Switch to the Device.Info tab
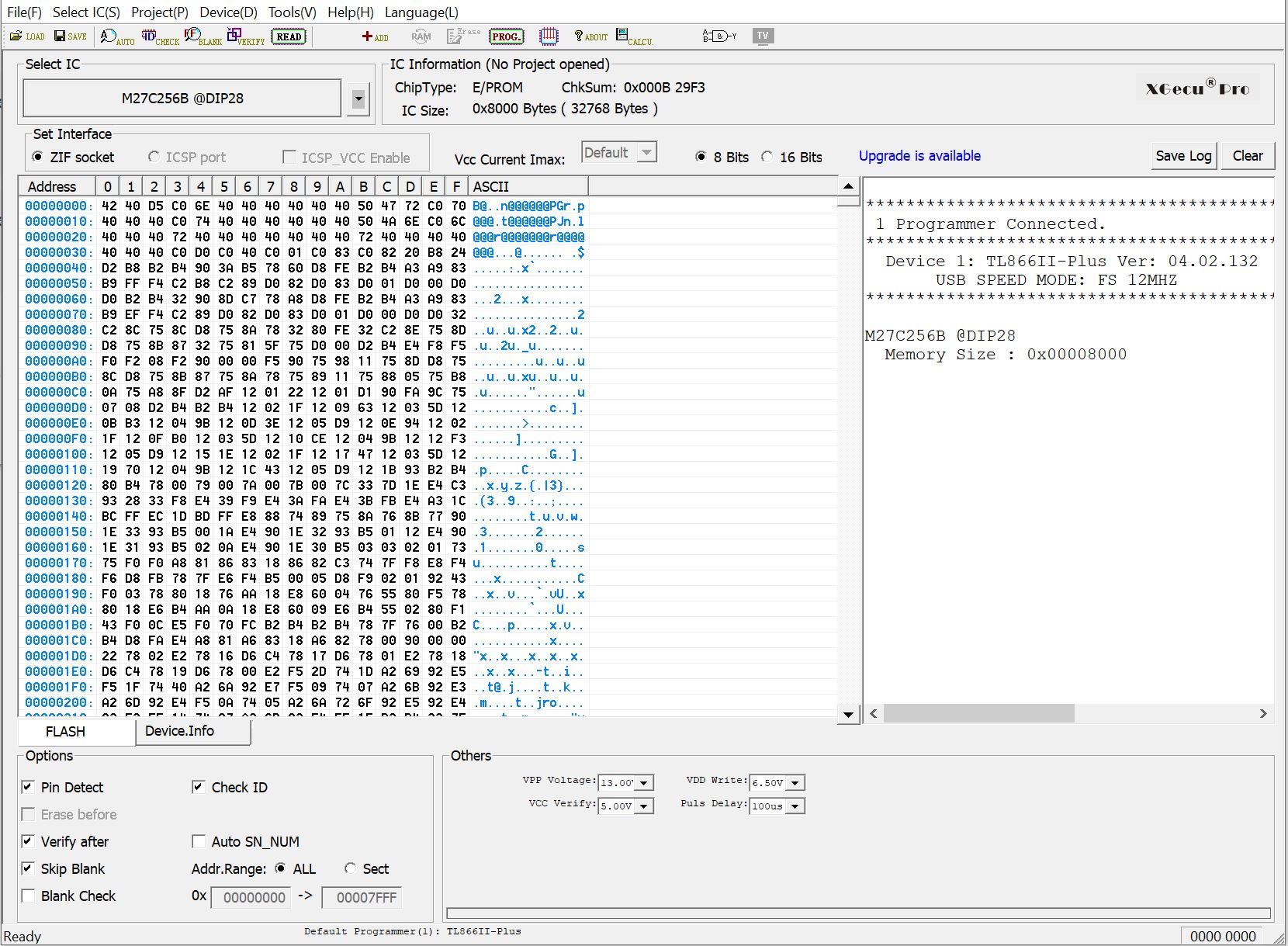This screenshot has height=946, width=1288. click(179, 731)
